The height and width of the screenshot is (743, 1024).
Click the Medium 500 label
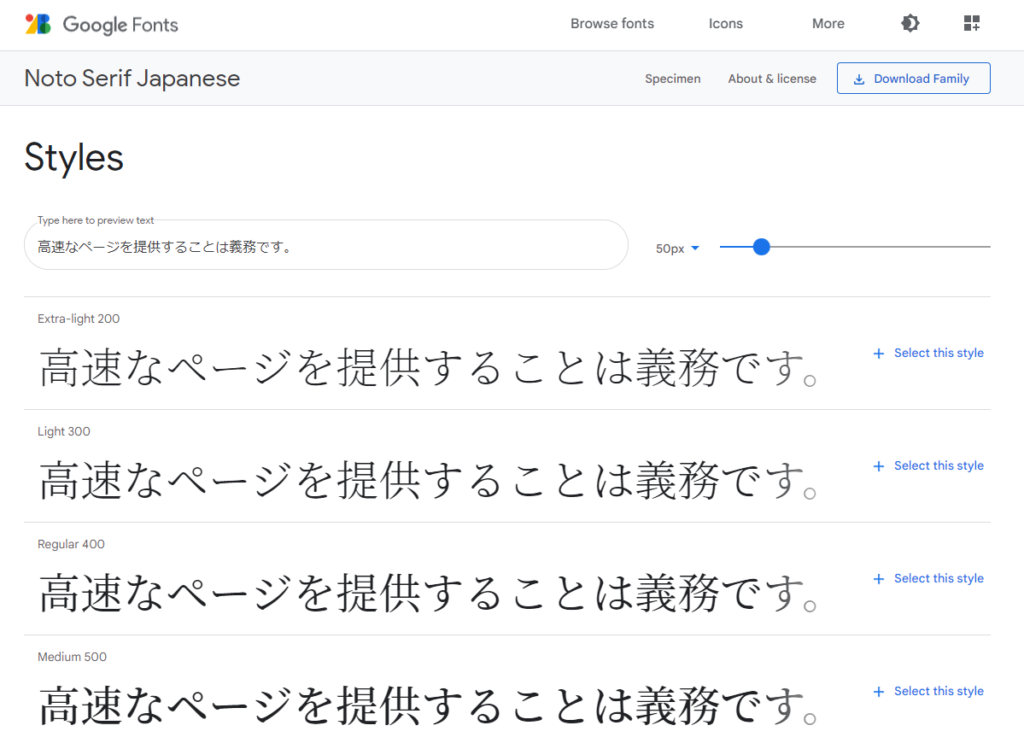(72, 657)
